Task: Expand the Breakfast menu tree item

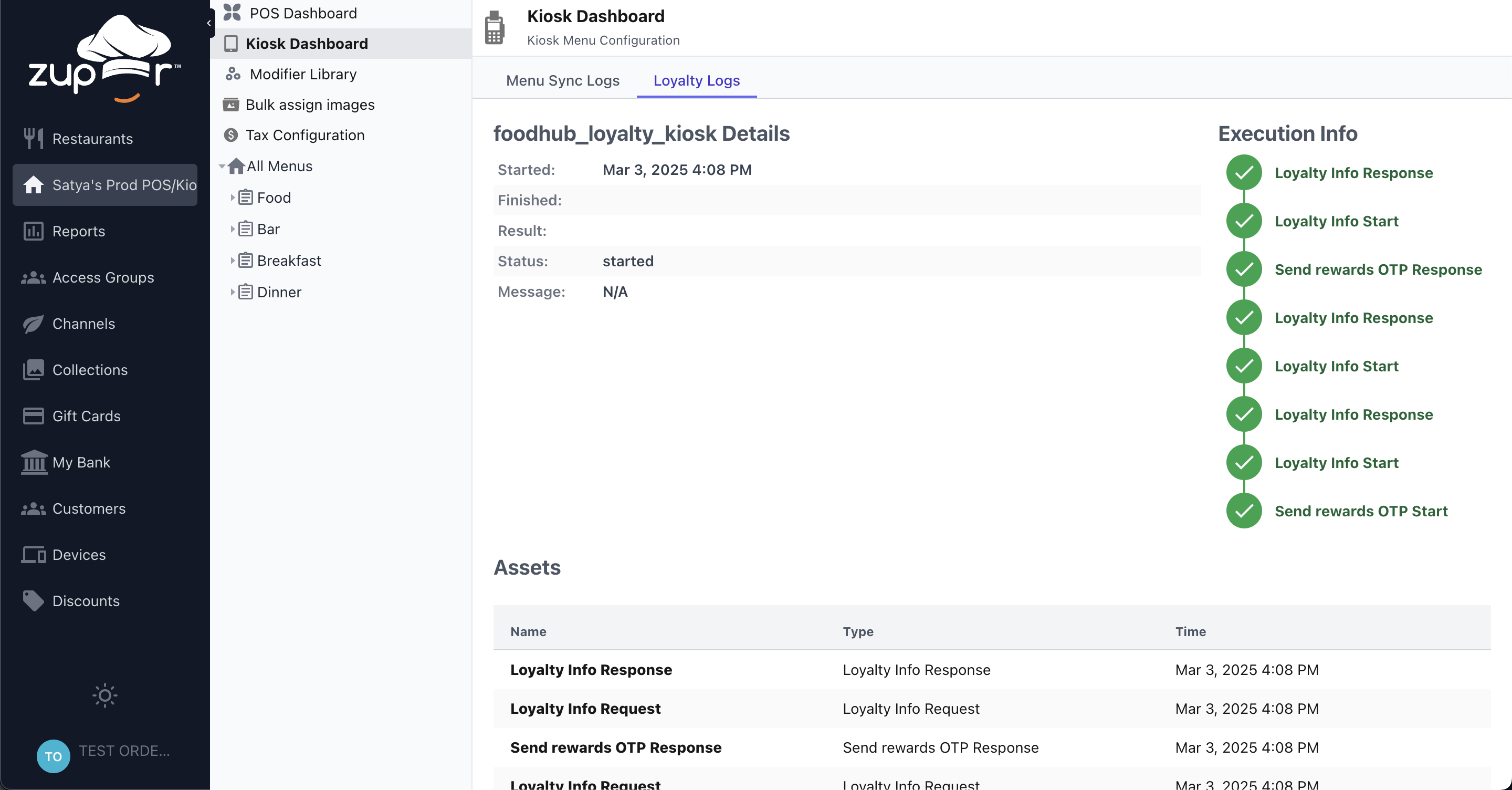Action: (x=233, y=261)
